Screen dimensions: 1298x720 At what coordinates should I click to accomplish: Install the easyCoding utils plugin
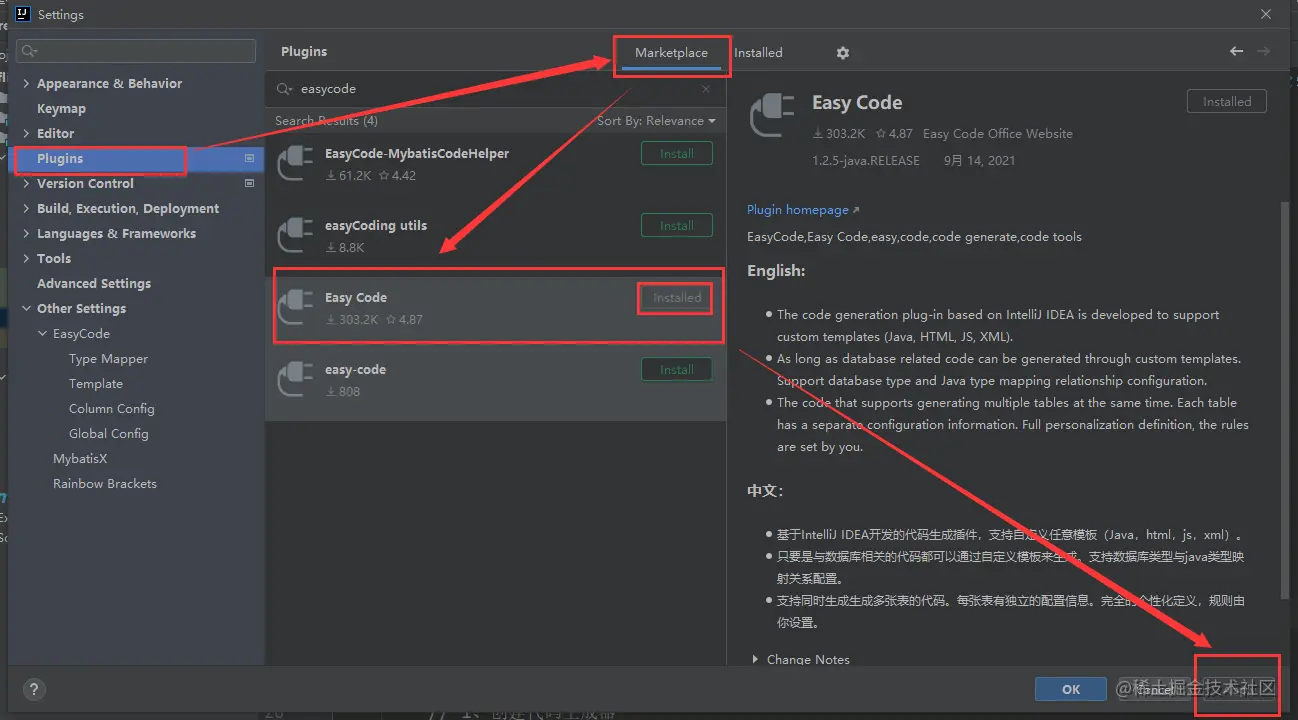point(677,226)
